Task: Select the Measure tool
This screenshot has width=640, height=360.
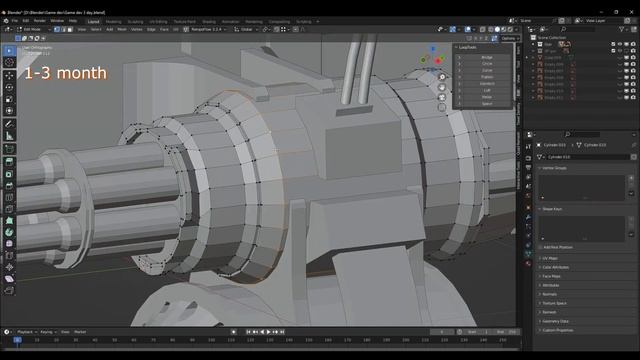Action: click(x=9, y=136)
